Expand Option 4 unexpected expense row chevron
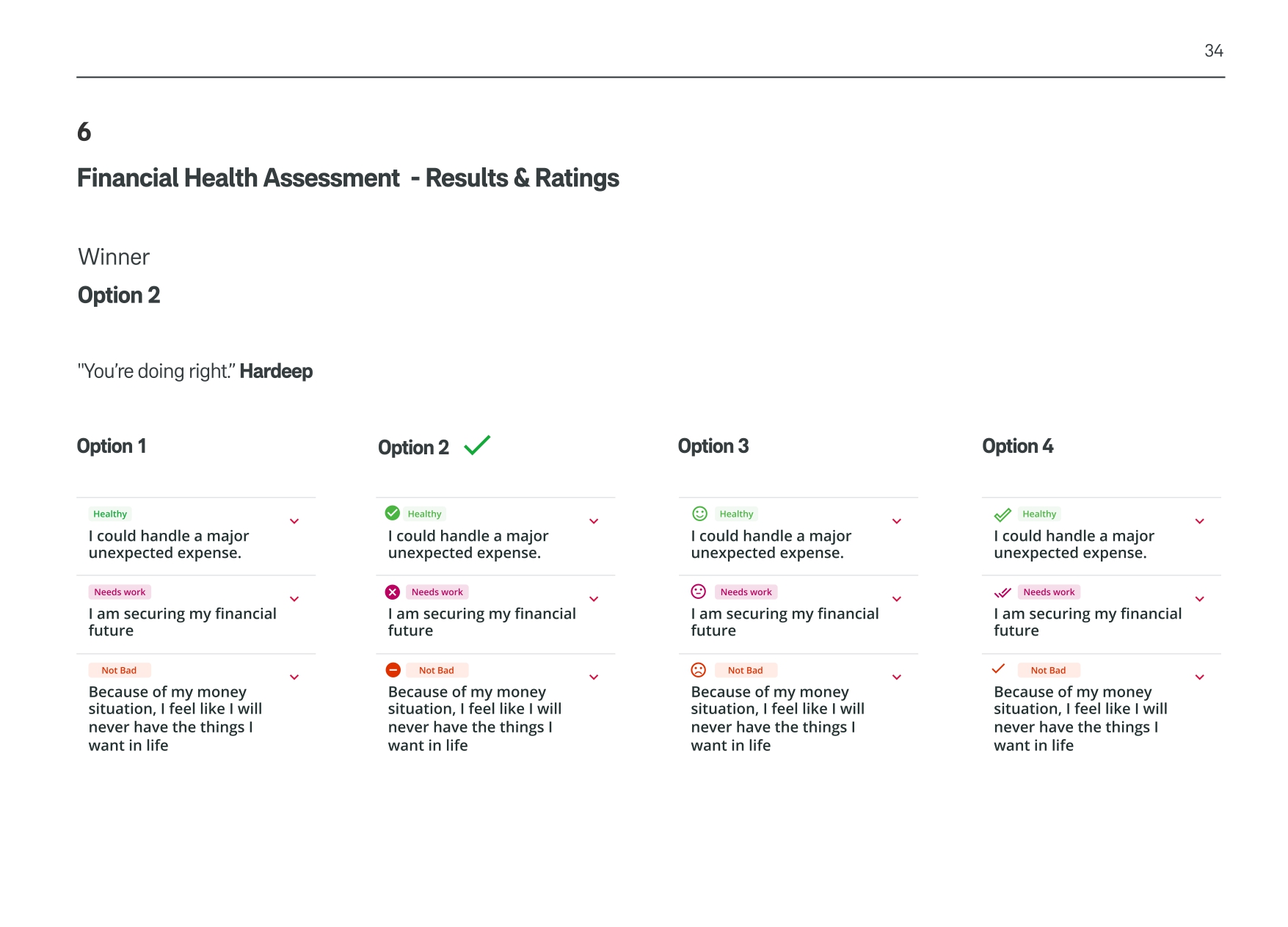Image resolution: width=1288 pixels, height=927 pixels. 1200,521
